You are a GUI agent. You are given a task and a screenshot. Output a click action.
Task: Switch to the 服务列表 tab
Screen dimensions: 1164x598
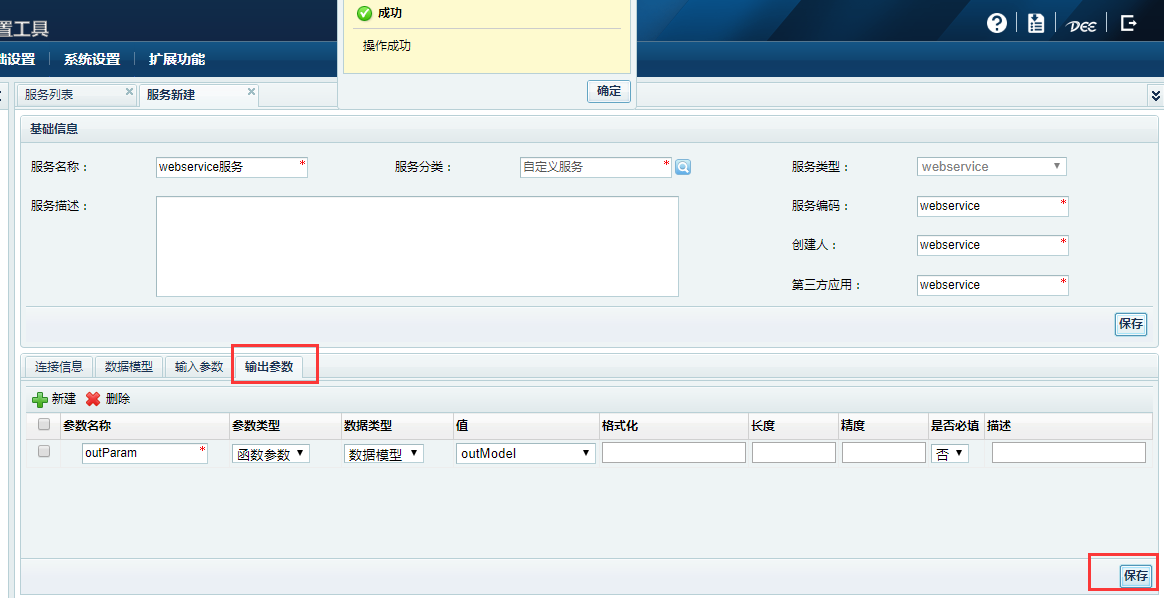click(x=49, y=95)
